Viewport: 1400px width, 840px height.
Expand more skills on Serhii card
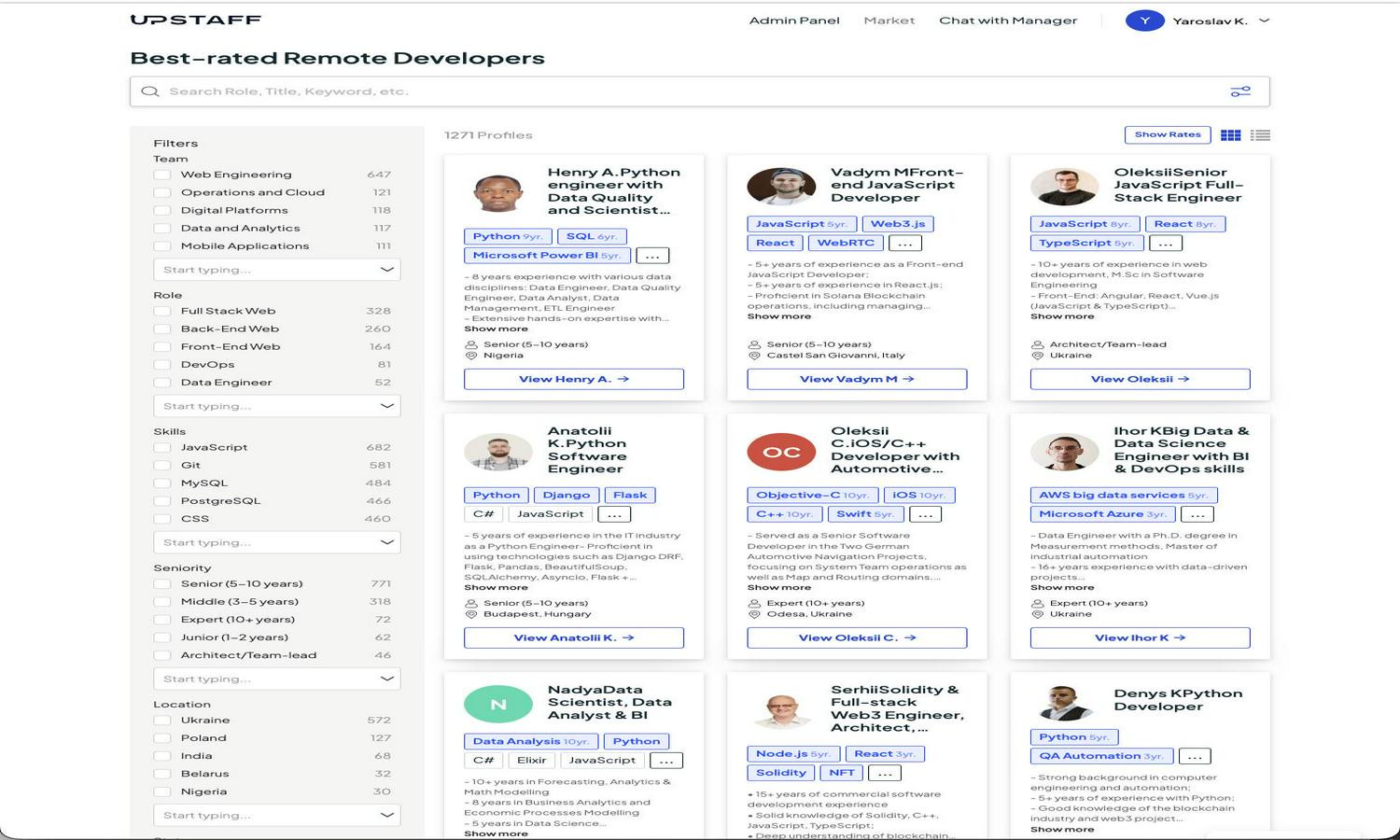885,773
